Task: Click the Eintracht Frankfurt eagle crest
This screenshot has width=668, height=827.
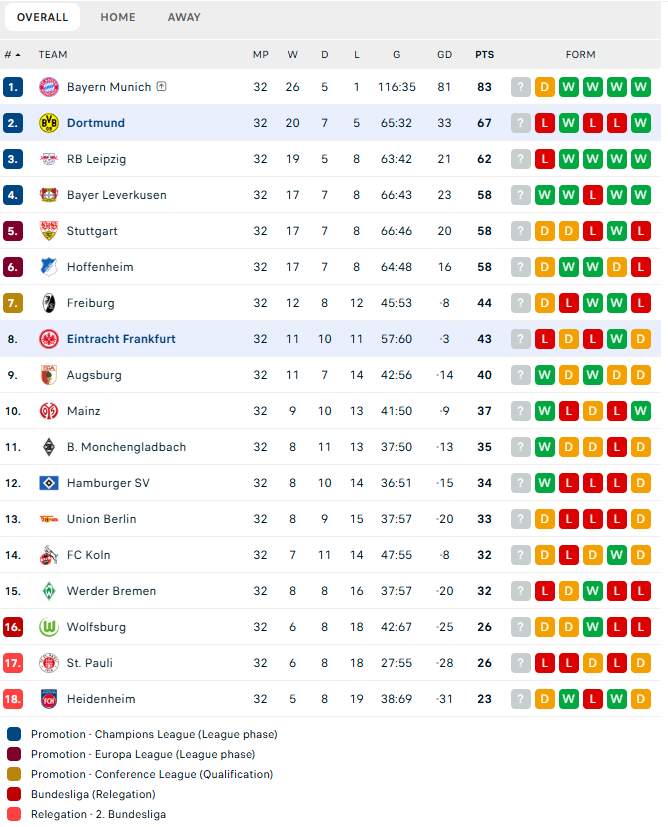Action: coord(49,339)
